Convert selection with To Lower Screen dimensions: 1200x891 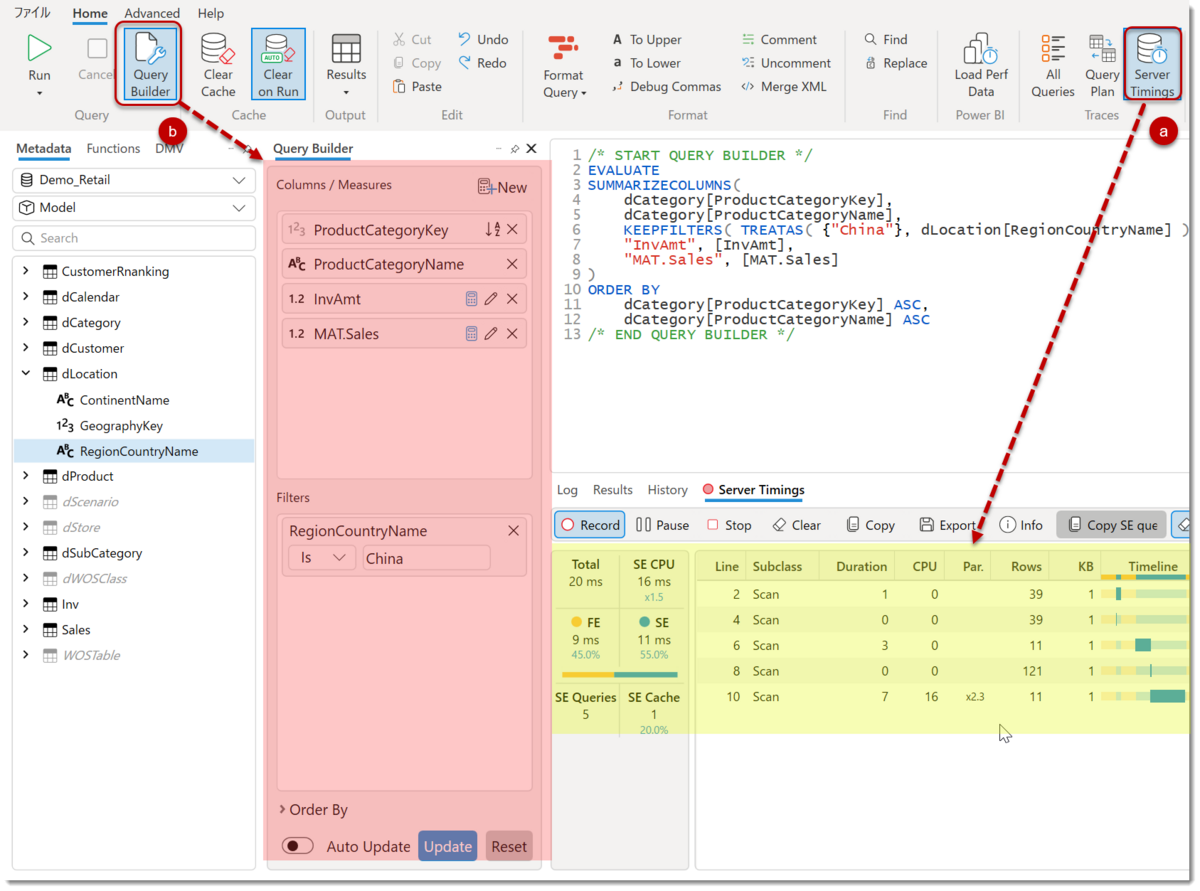646,63
